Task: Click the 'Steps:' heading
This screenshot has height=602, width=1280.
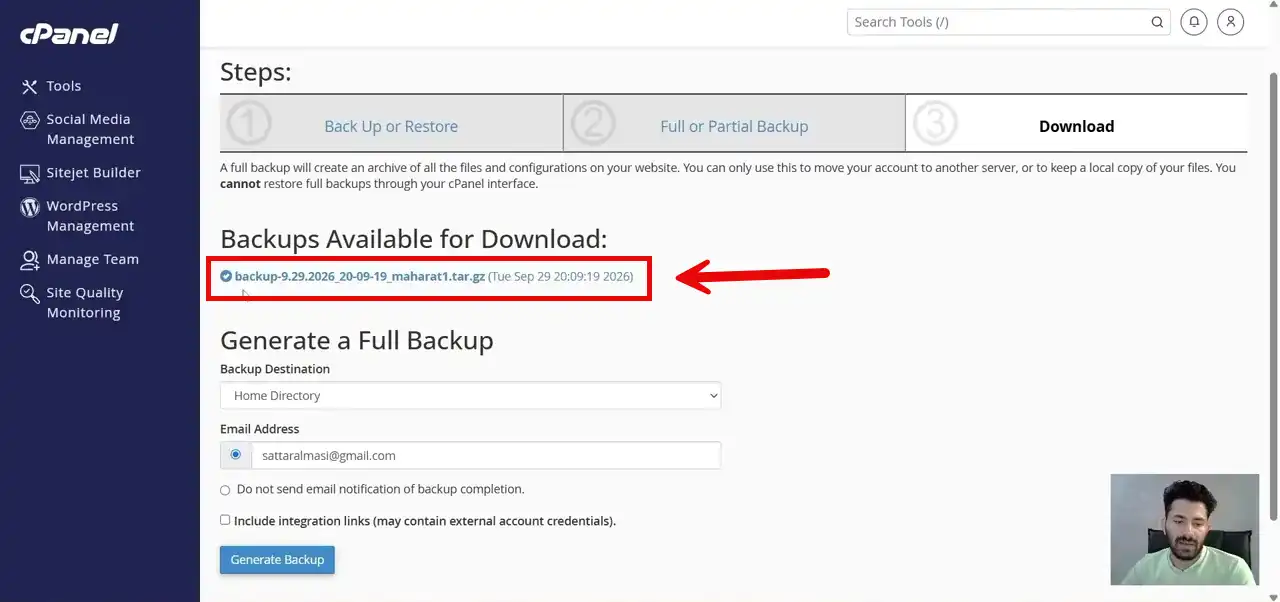Action: tap(256, 72)
